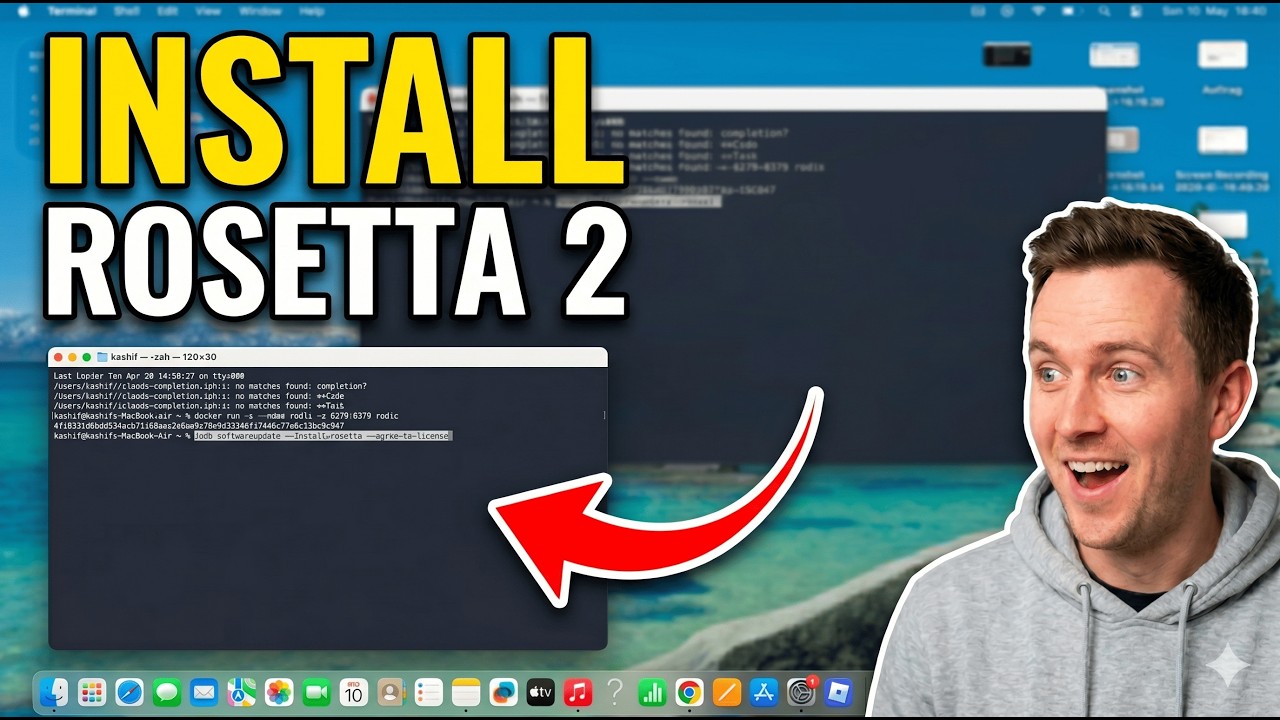Viewport: 1280px width, 720px height.
Task: Start FaceTime from the Dock
Action: pyautogui.click(x=316, y=691)
